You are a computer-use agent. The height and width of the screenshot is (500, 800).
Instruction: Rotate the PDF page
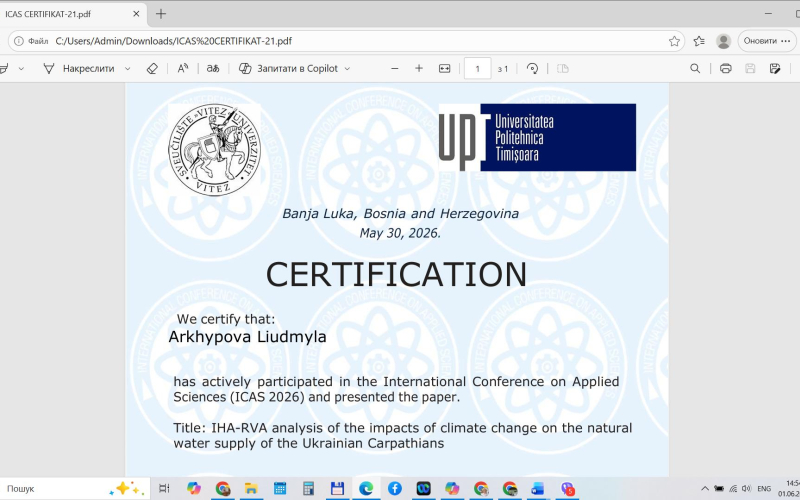coord(532,68)
